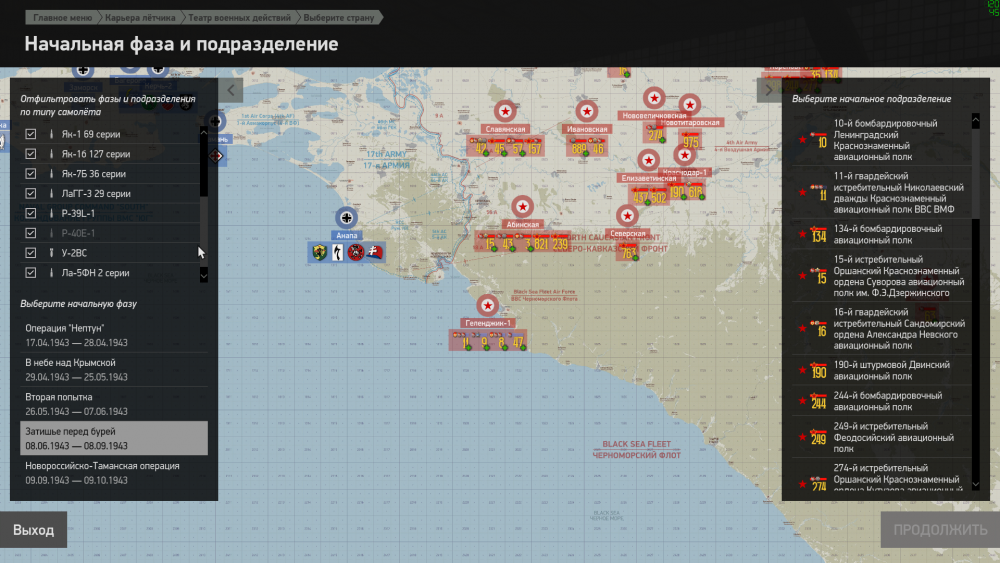Select 244-й бомбардировочный авиационный полк
Viewport: 1000px width, 563px height.
coord(881,401)
